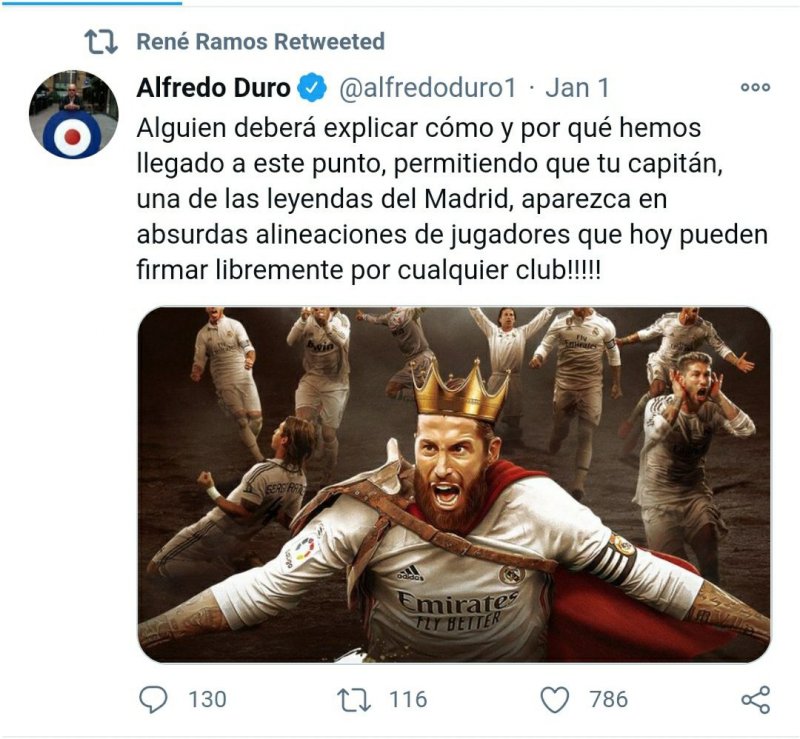Open the René Ramos Retweeted label
This screenshot has height=739, width=800.
pyautogui.click(x=260, y=42)
